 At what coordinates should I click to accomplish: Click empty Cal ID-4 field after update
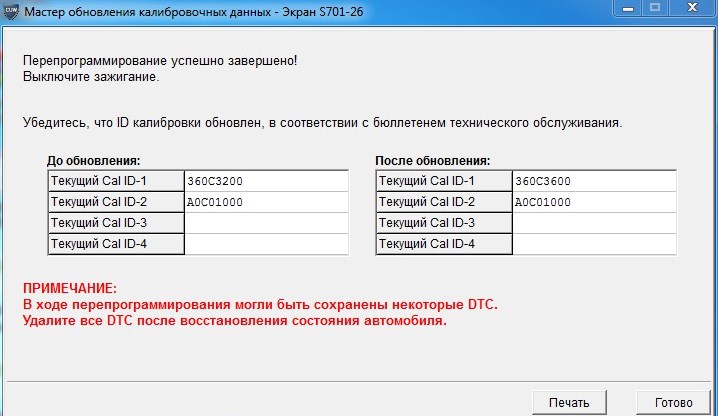pos(594,244)
